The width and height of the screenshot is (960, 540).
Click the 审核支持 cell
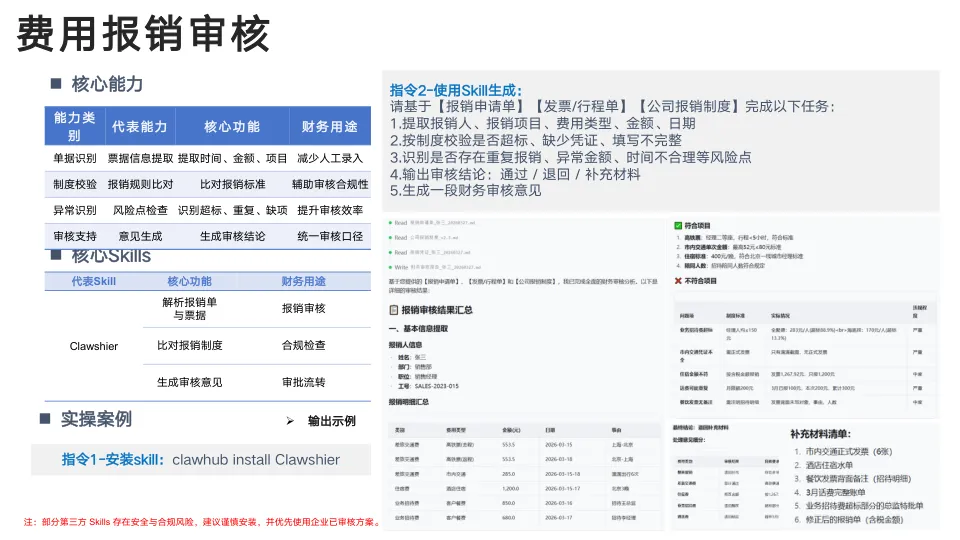(75, 236)
